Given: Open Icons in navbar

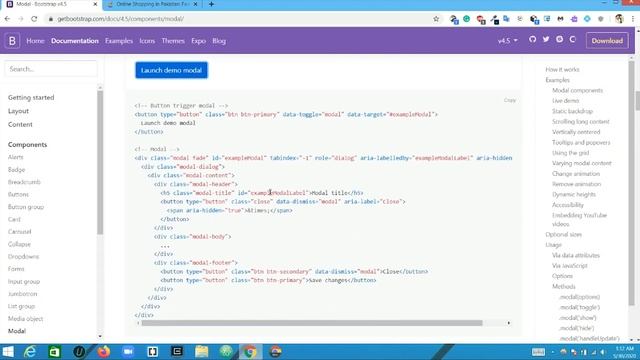Looking at the screenshot, I should point(147,41).
